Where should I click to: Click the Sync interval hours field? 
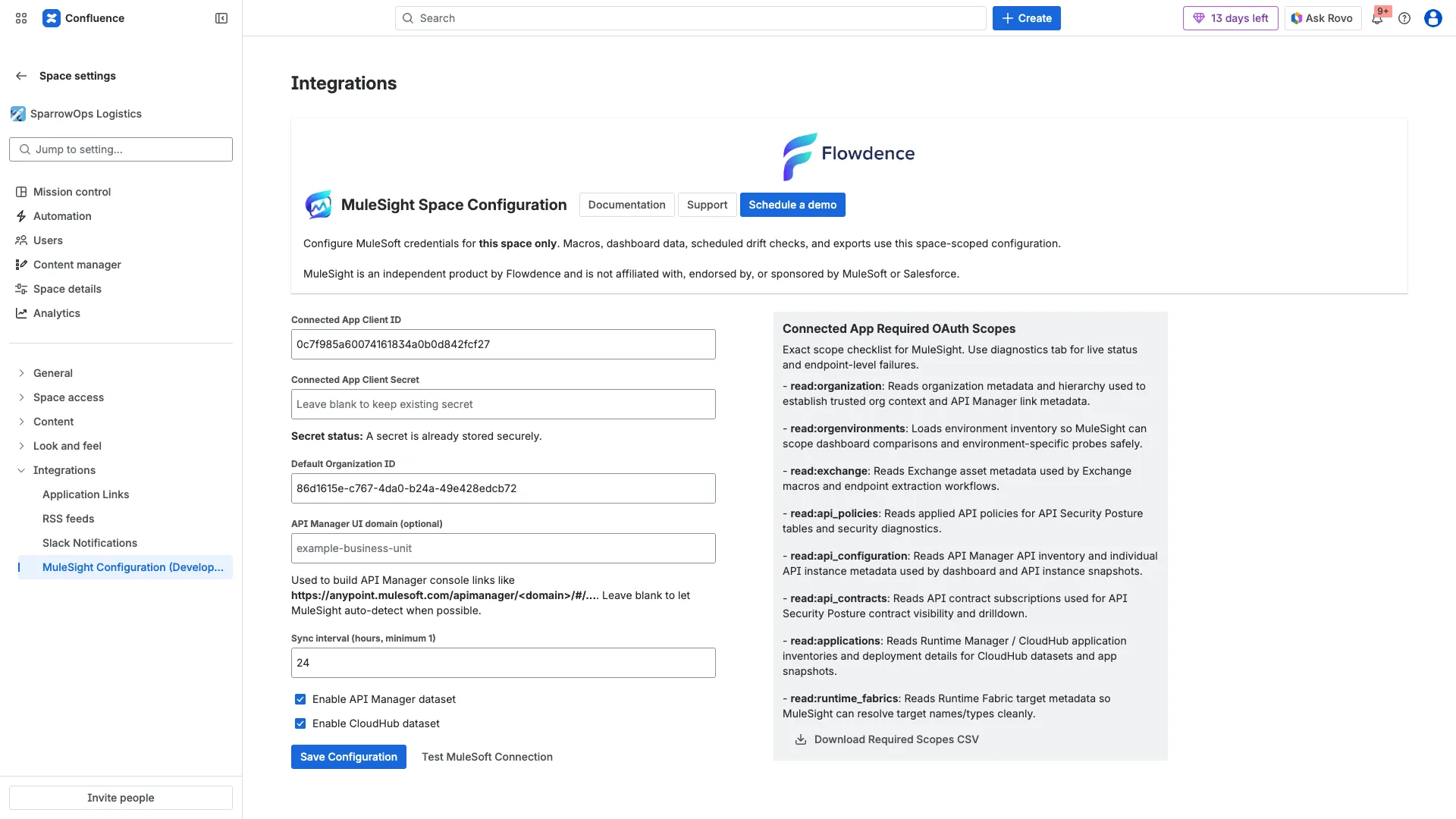click(503, 662)
